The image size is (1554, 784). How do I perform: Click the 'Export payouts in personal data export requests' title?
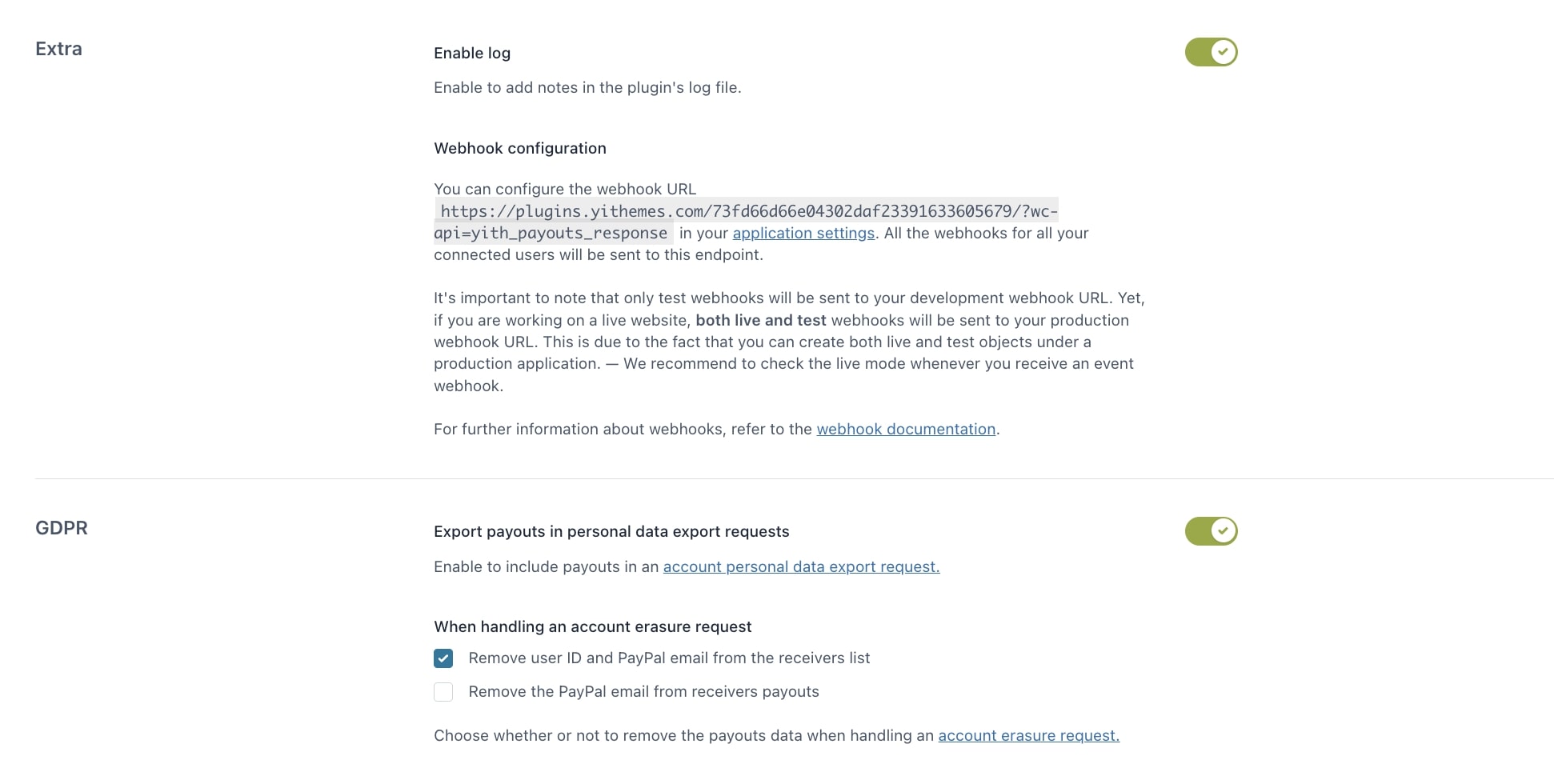coord(611,532)
